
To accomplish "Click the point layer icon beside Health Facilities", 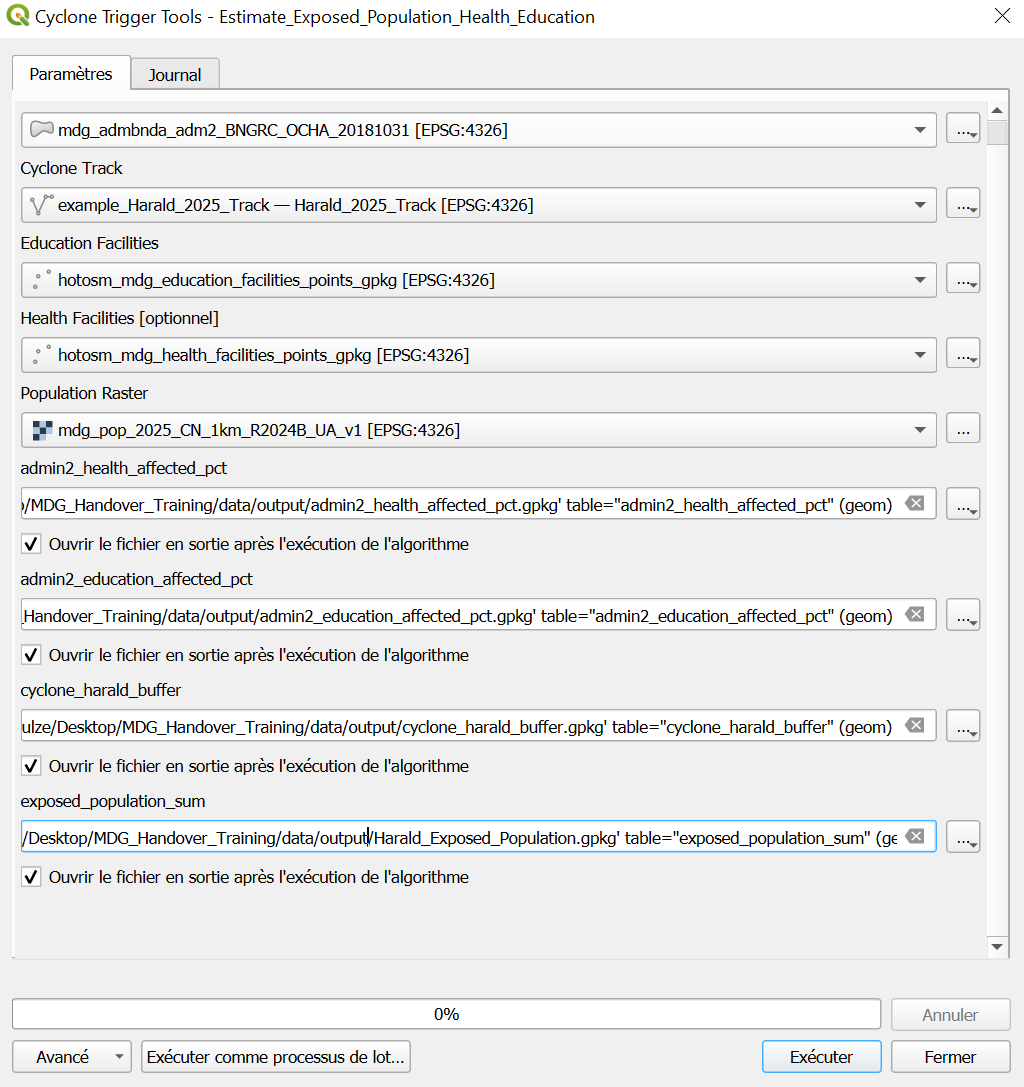I will [42, 353].
